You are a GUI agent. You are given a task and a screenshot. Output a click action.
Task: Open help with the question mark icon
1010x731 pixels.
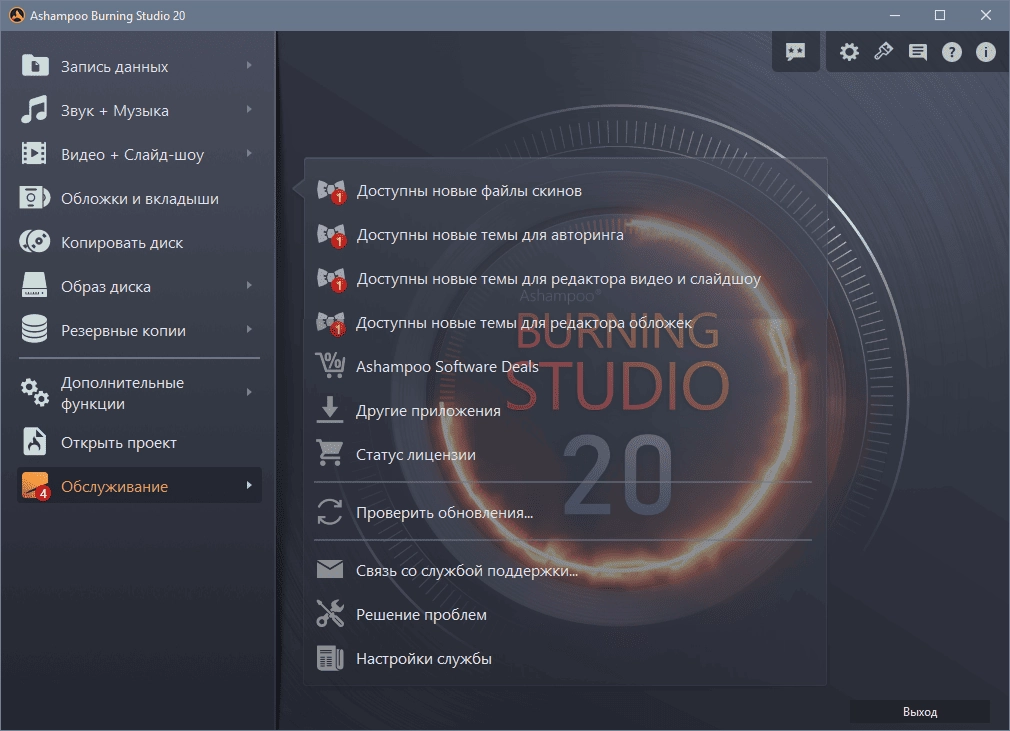click(x=951, y=52)
